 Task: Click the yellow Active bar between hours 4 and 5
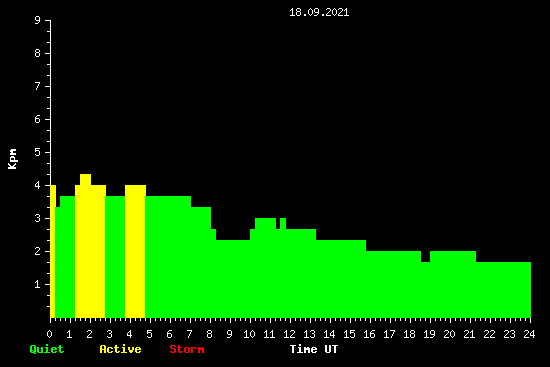[135, 251]
